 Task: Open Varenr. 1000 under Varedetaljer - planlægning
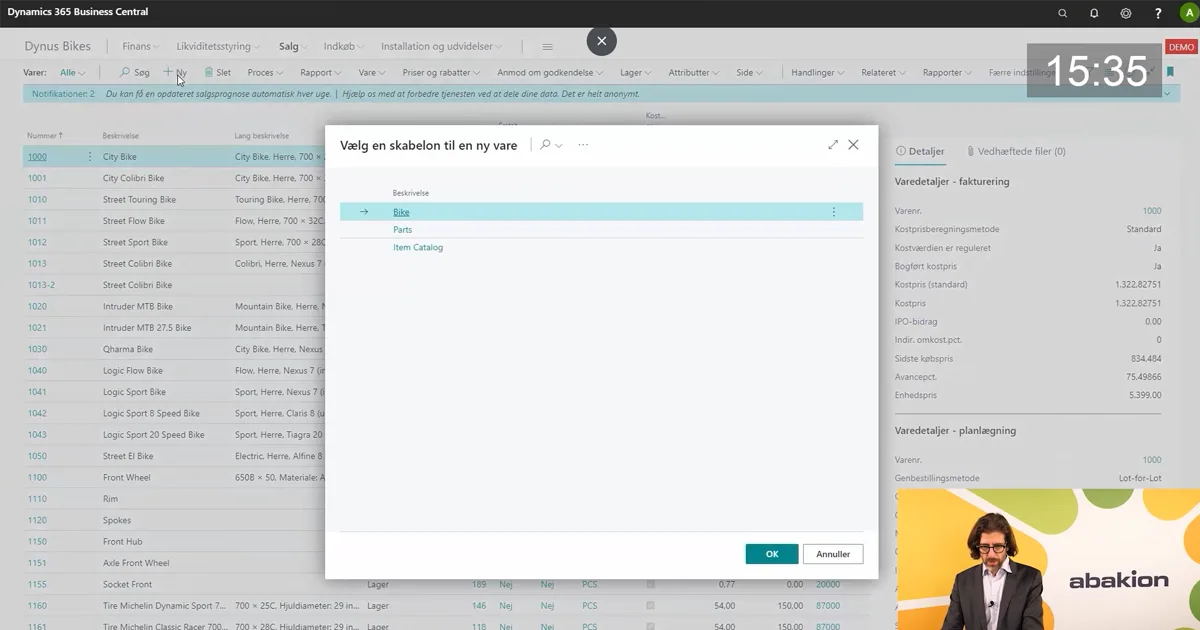(x=1152, y=460)
